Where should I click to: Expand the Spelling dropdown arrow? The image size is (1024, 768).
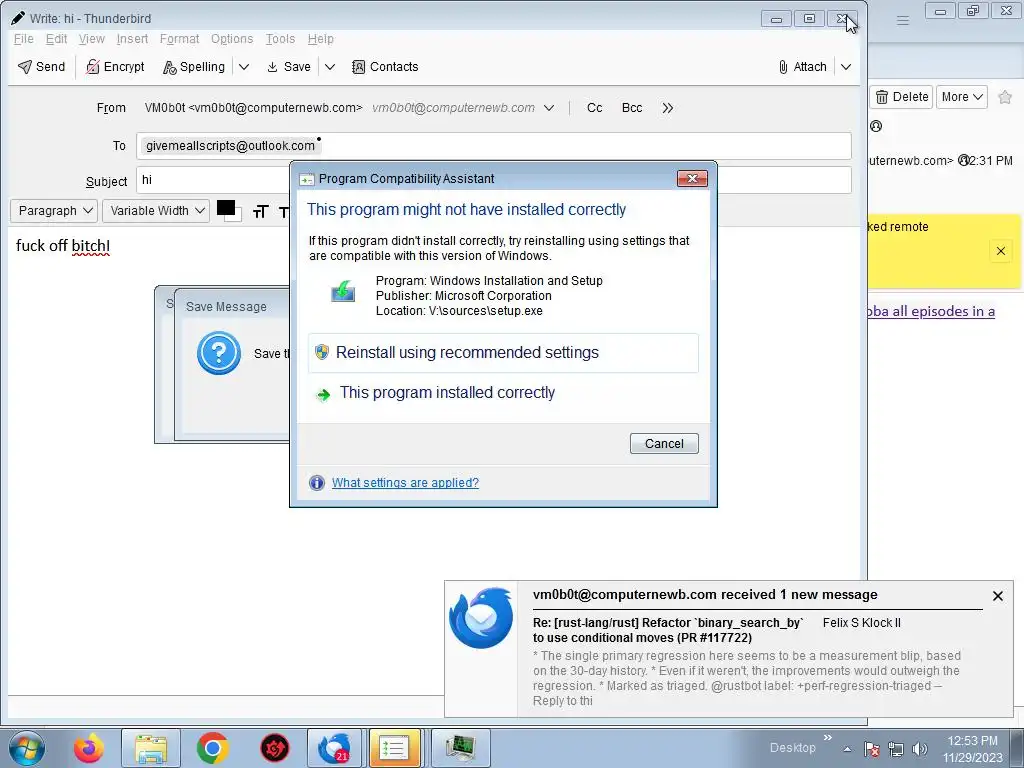(x=244, y=67)
